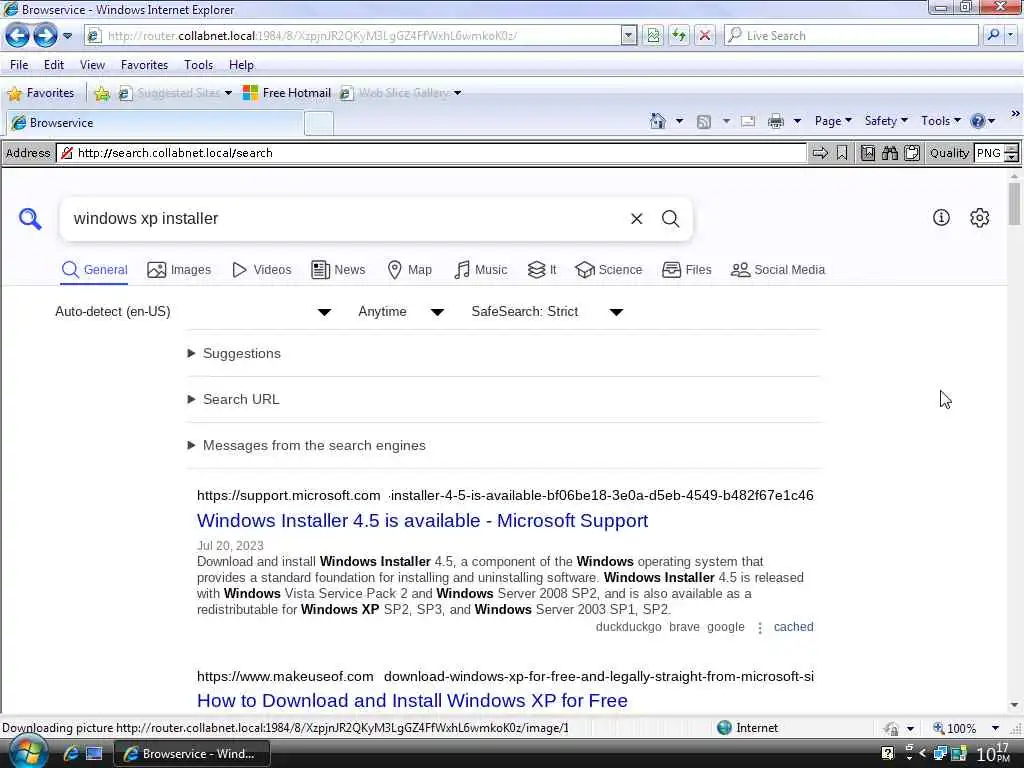Viewport: 1024px width, 768px height.
Task: Open the Anytime time range dropdown
Action: pos(401,312)
